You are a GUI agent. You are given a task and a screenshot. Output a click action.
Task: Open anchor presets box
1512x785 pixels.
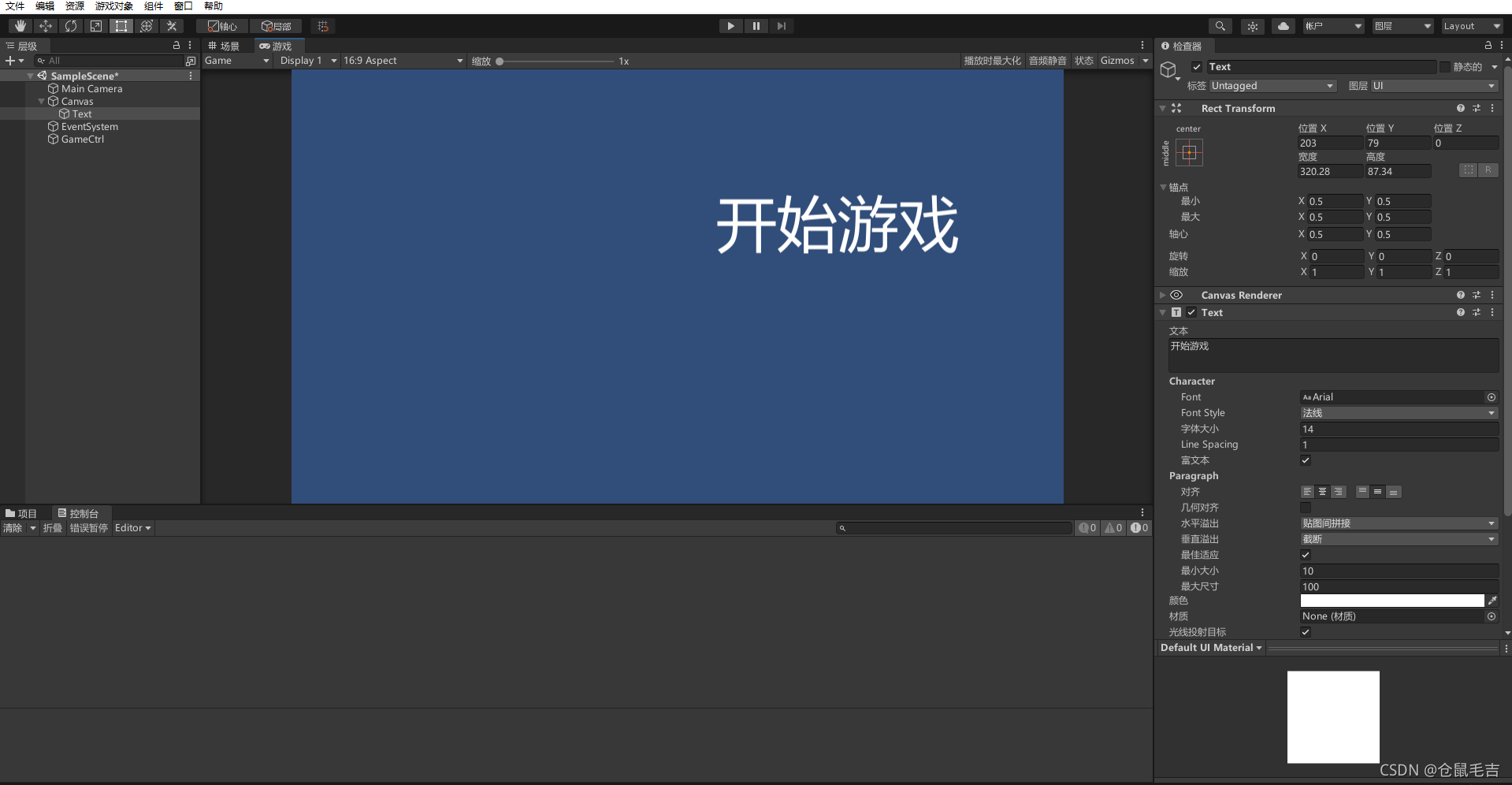pyautogui.click(x=1189, y=152)
